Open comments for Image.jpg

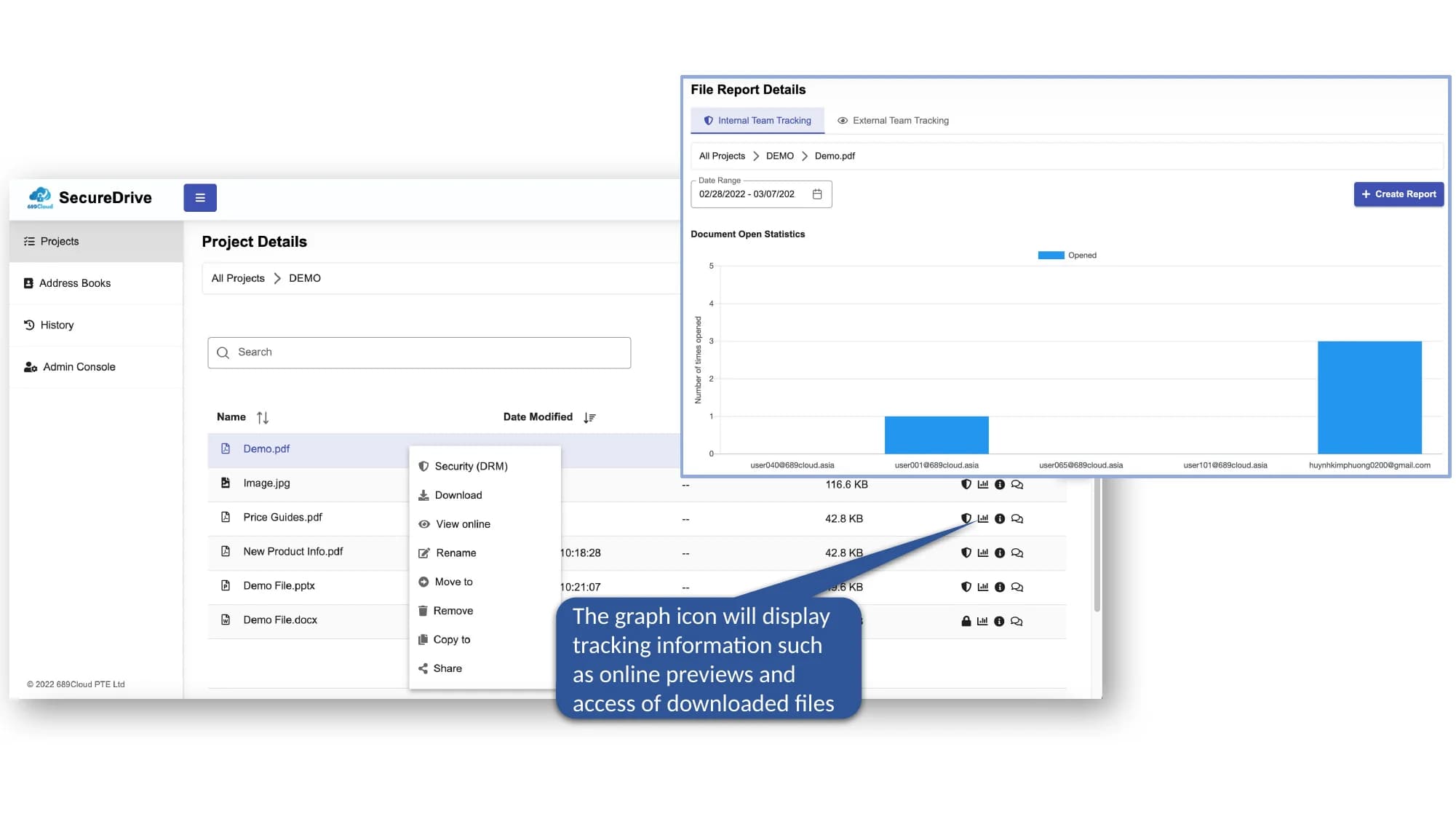[x=1017, y=484]
